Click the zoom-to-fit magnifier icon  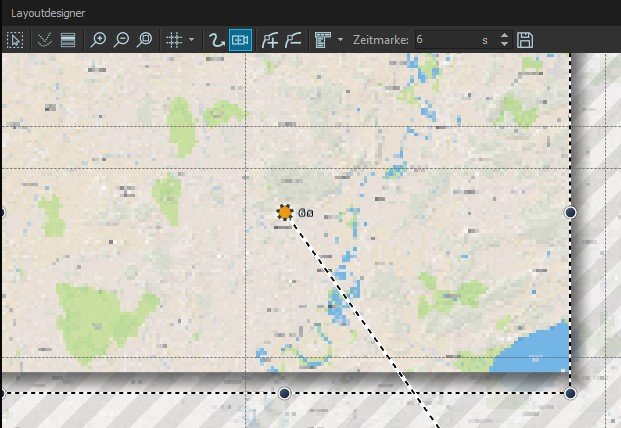pos(145,40)
